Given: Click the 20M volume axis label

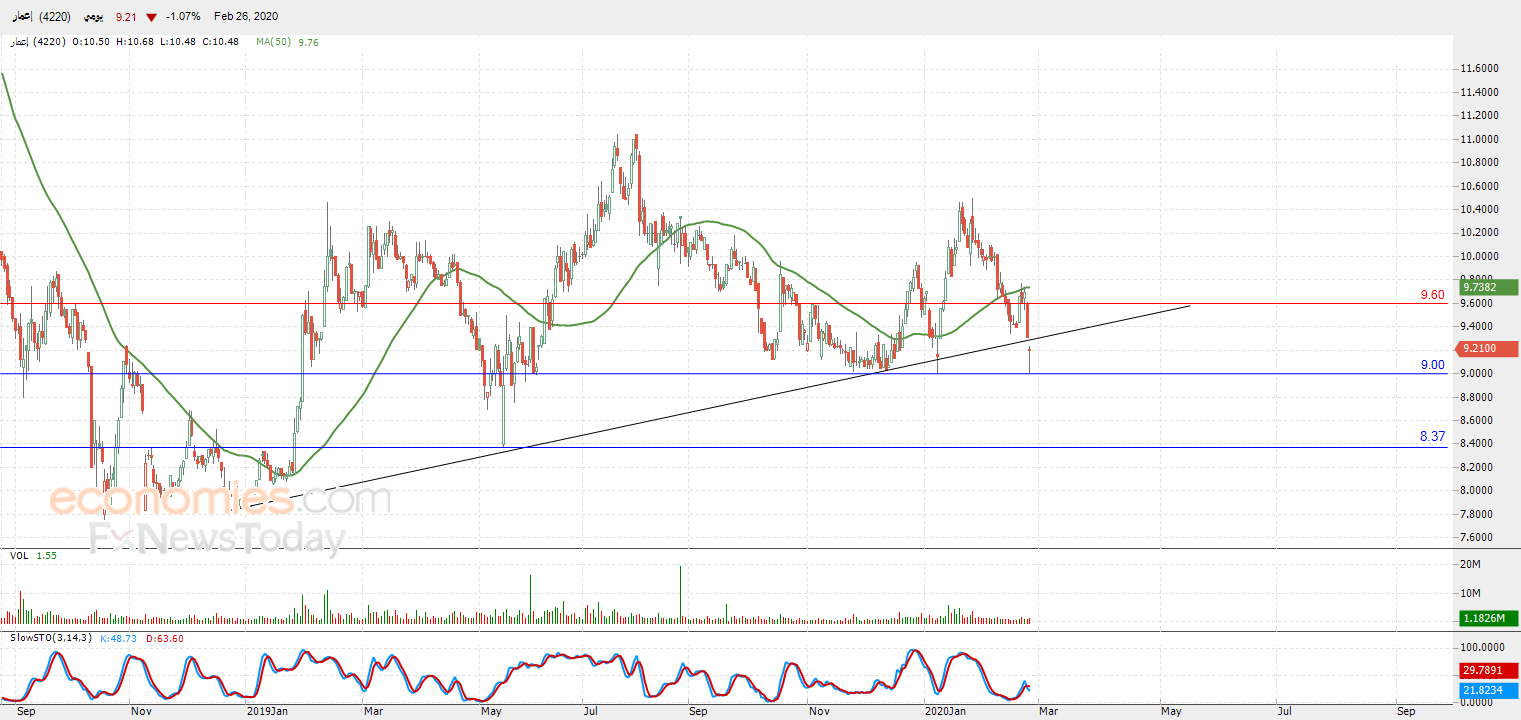Looking at the screenshot, I should 1471,565.
